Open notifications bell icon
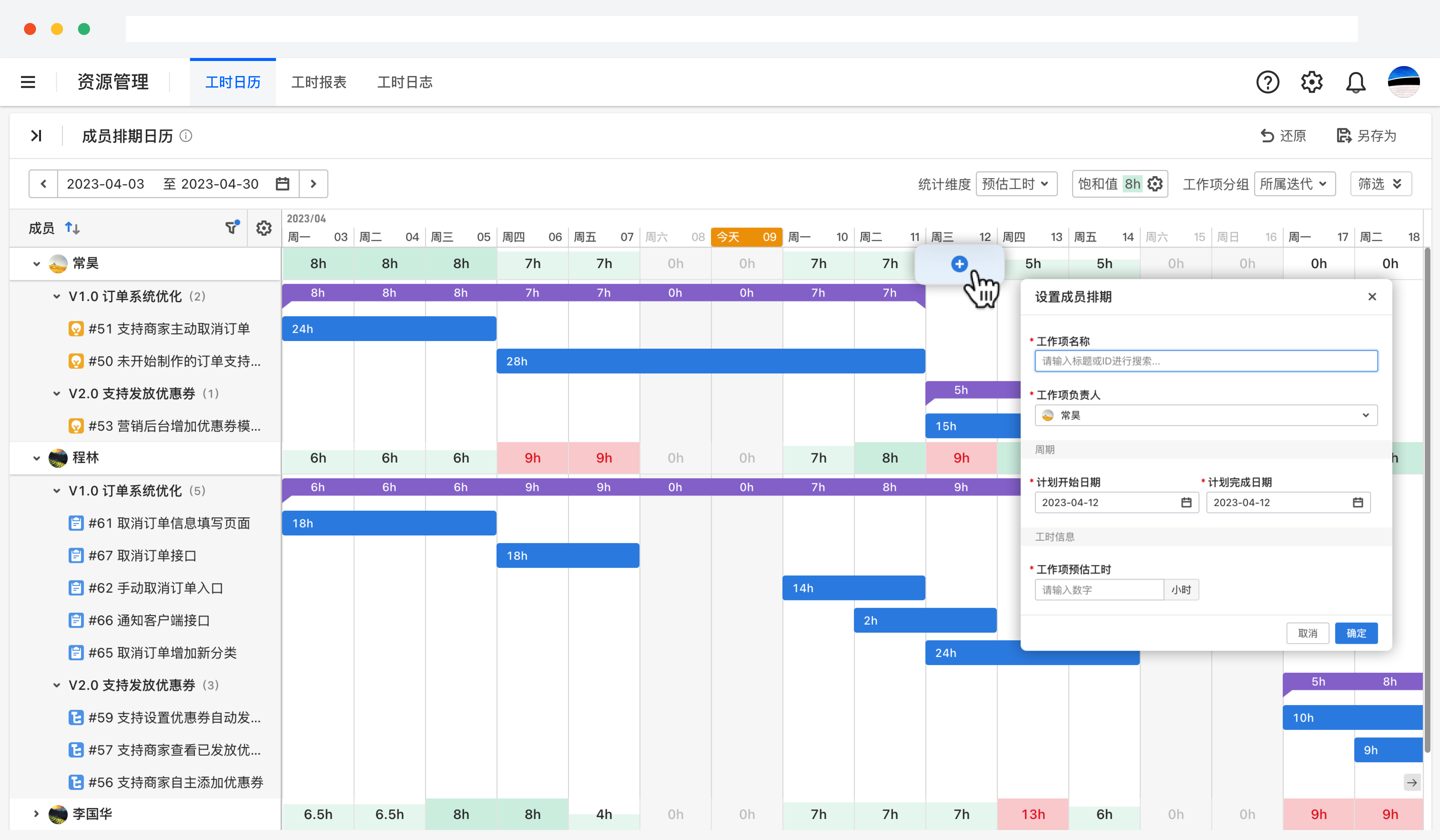The height and width of the screenshot is (840, 1440). tap(1355, 82)
